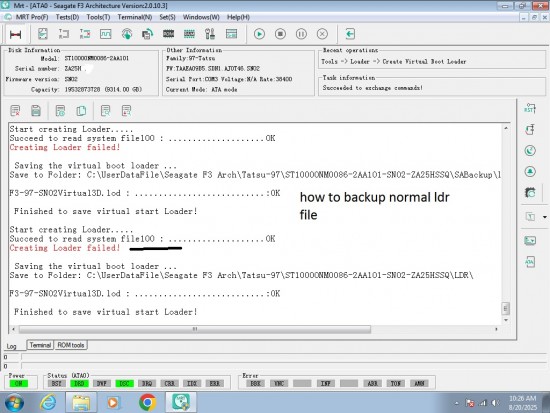Toggle the green Power ON indicator
The image size is (550, 413).
19,383
